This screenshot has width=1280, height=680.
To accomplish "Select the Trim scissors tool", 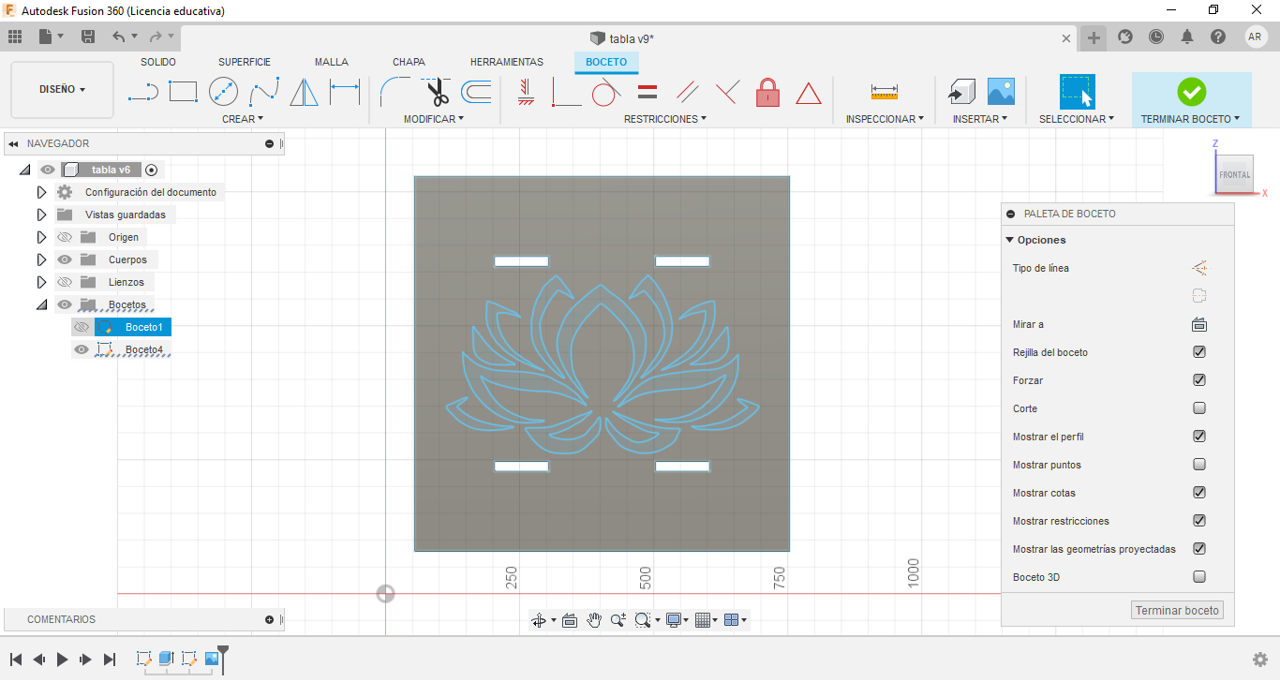I will (x=436, y=92).
